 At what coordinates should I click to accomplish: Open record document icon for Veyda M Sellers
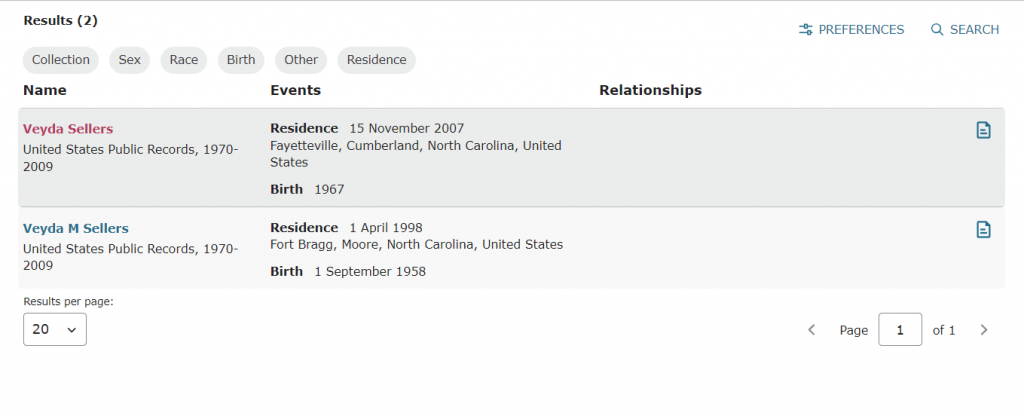[983, 230]
